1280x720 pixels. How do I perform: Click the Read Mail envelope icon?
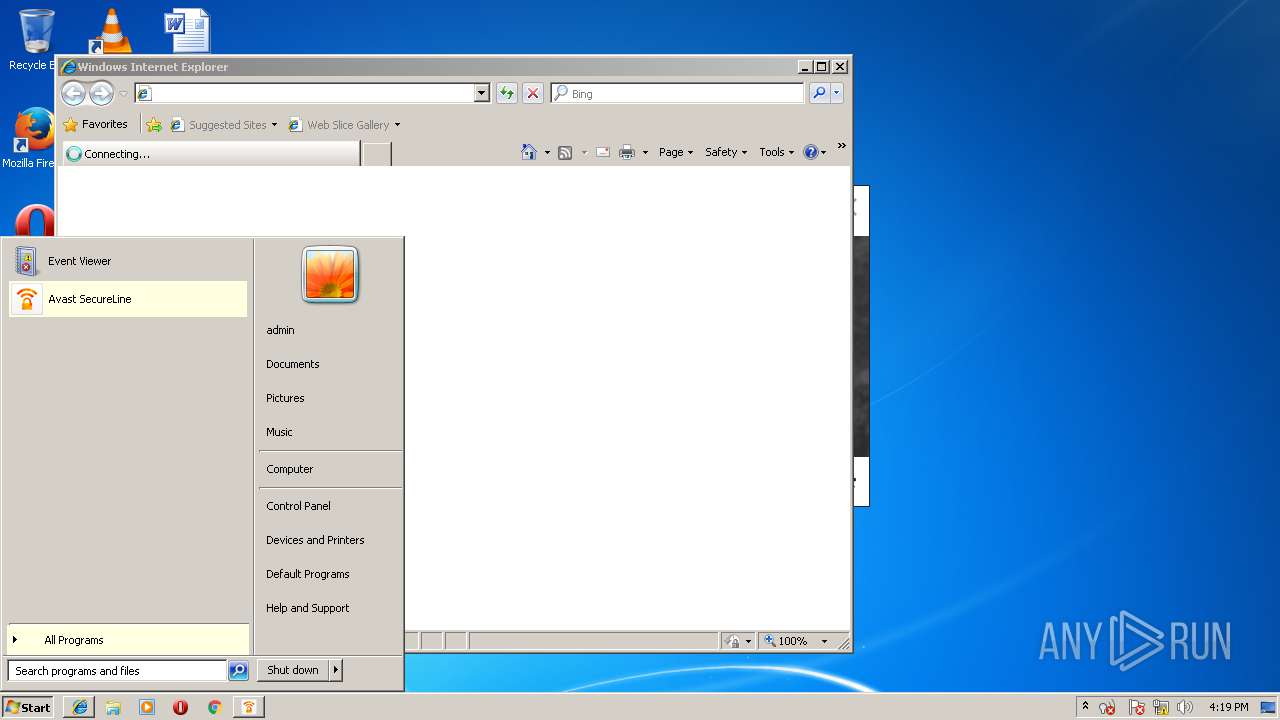(x=603, y=152)
